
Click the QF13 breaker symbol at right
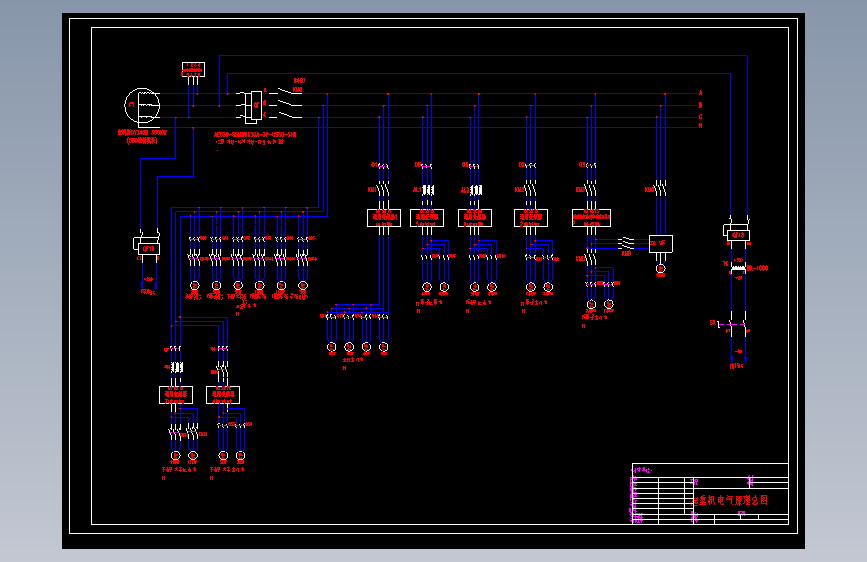tap(737, 235)
